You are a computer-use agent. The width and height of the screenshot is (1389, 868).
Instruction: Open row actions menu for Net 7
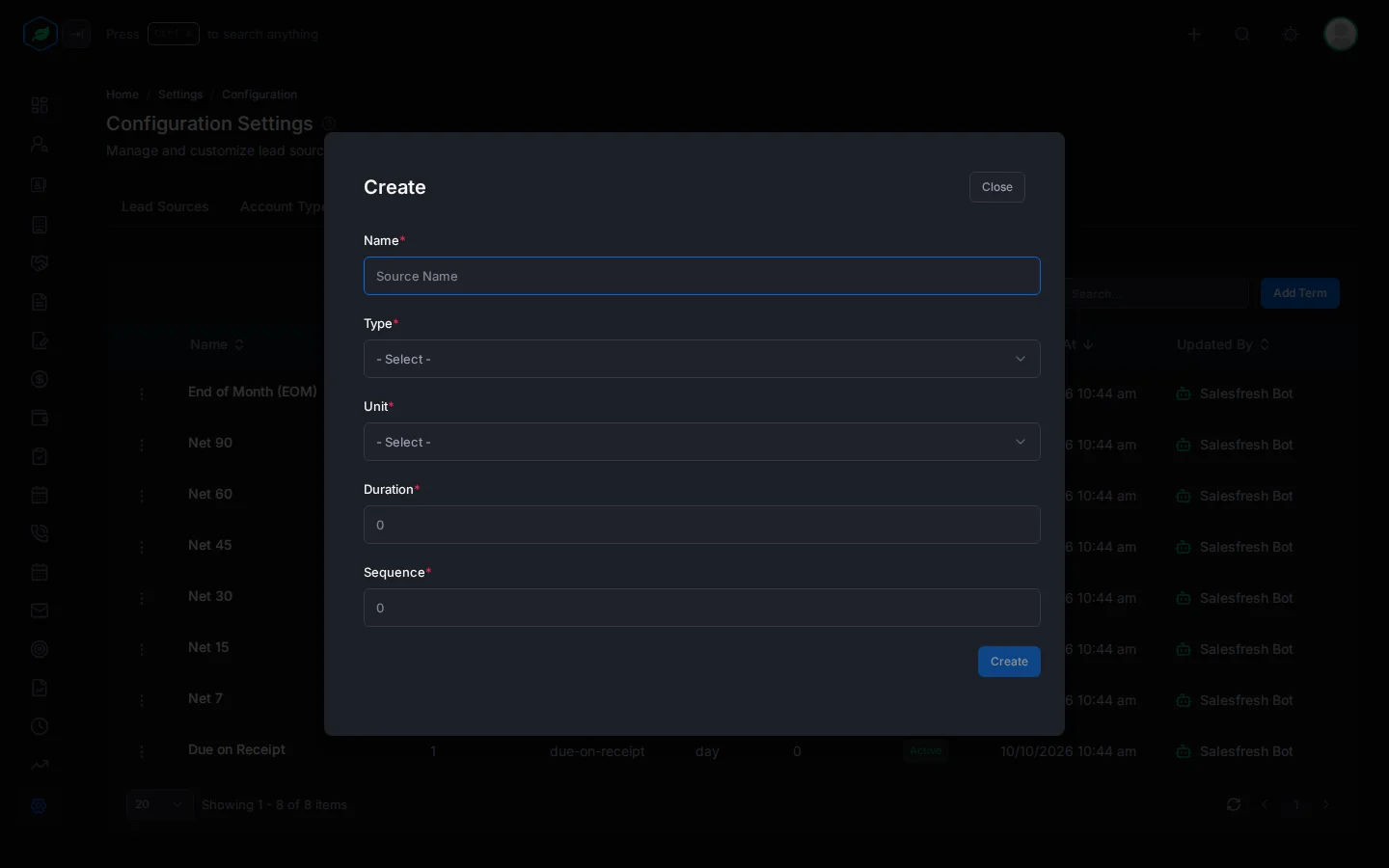point(142,700)
